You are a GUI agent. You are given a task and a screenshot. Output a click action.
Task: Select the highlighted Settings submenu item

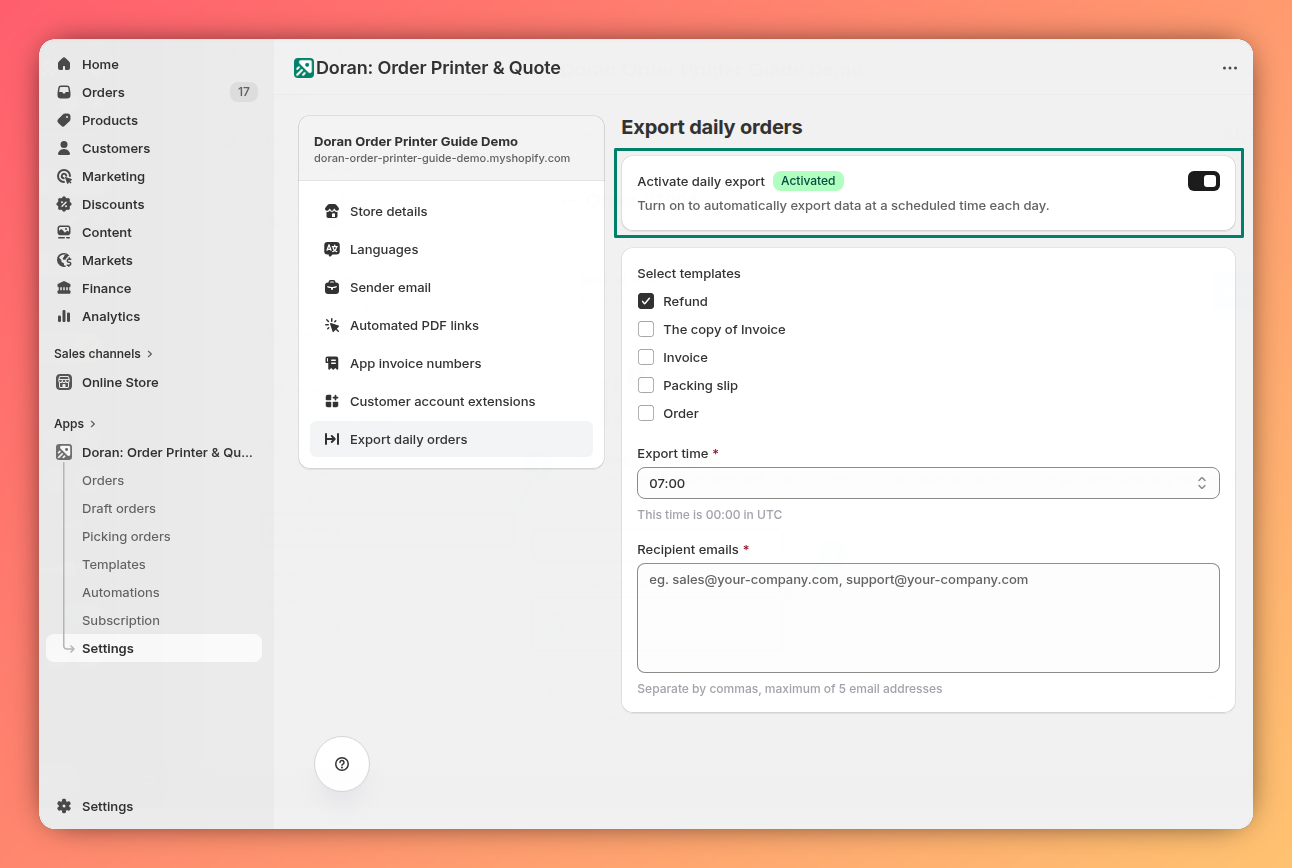pyautogui.click(x=154, y=648)
